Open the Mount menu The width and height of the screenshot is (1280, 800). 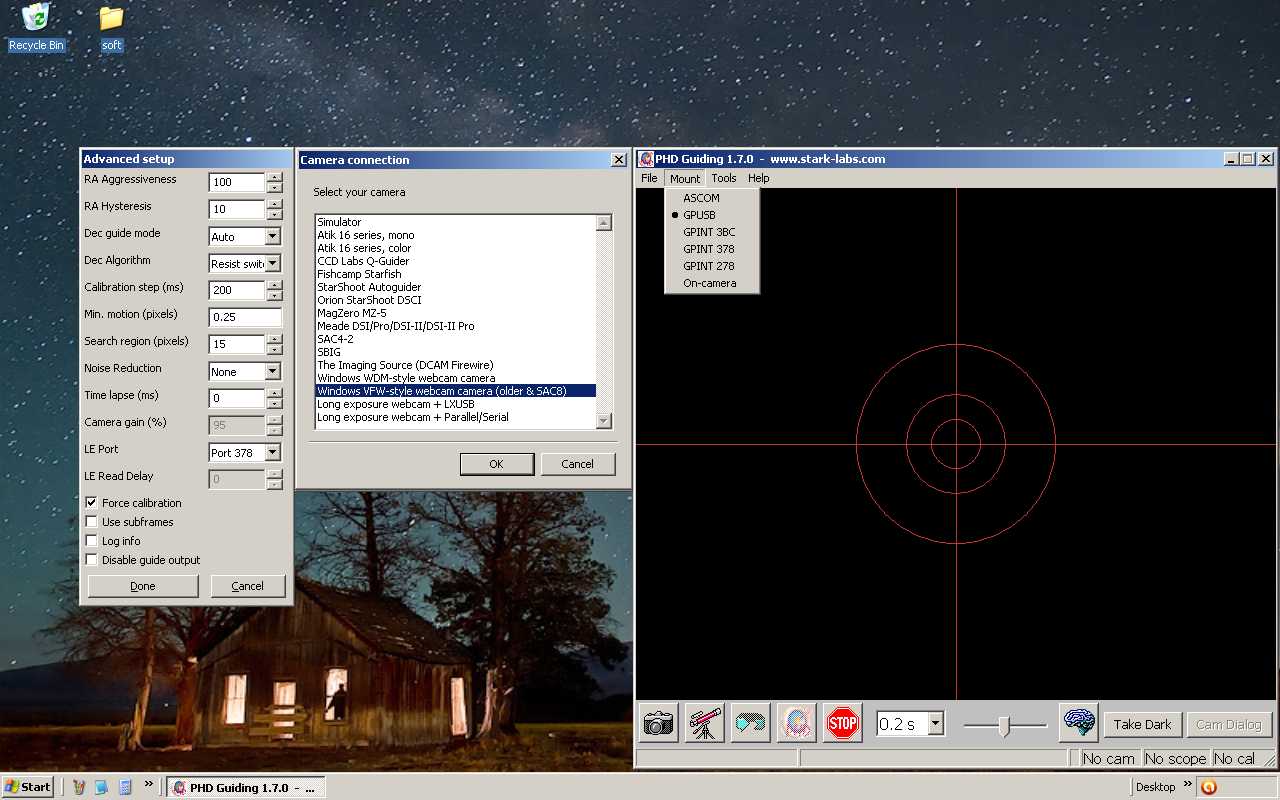coord(685,178)
